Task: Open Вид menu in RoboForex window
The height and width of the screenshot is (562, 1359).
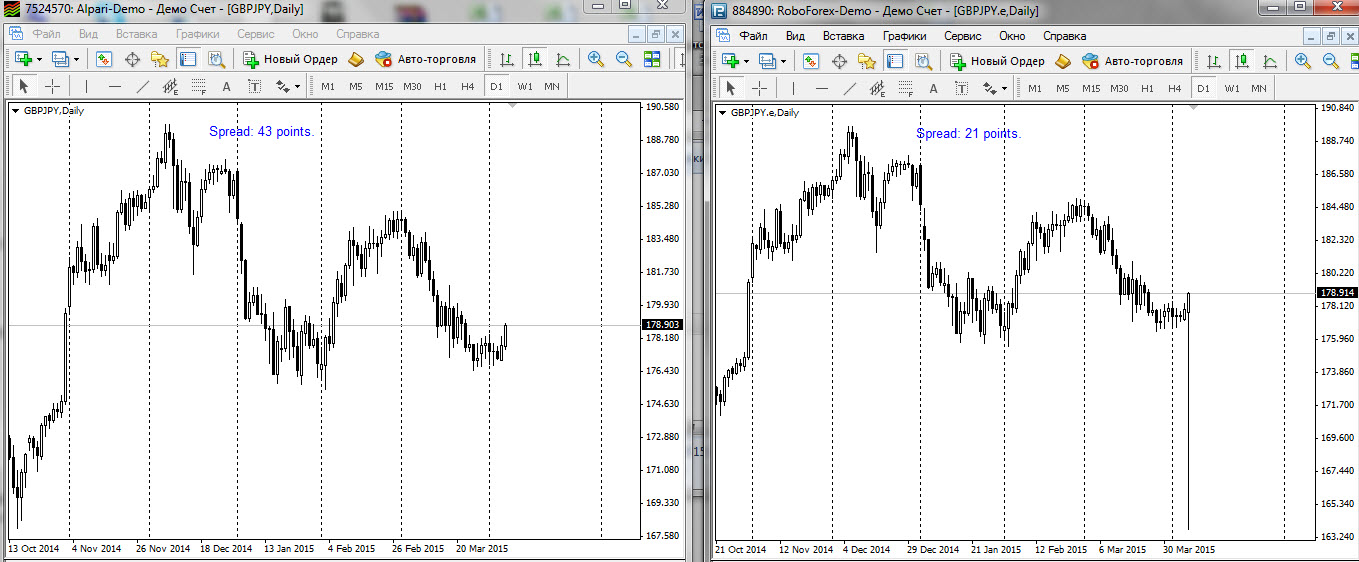Action: [795, 35]
